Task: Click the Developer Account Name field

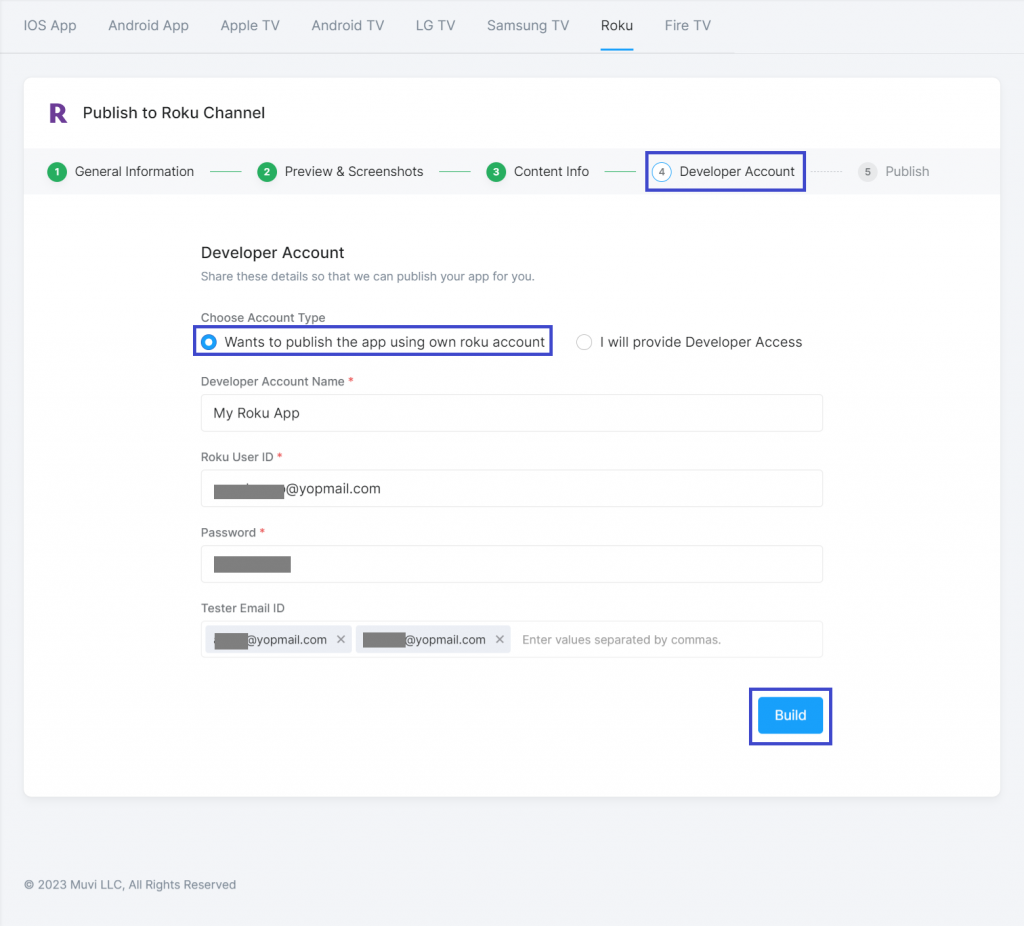Action: coord(511,413)
